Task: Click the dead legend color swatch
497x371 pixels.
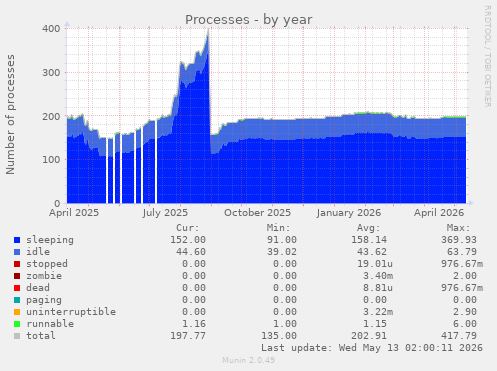Action: 17,288
